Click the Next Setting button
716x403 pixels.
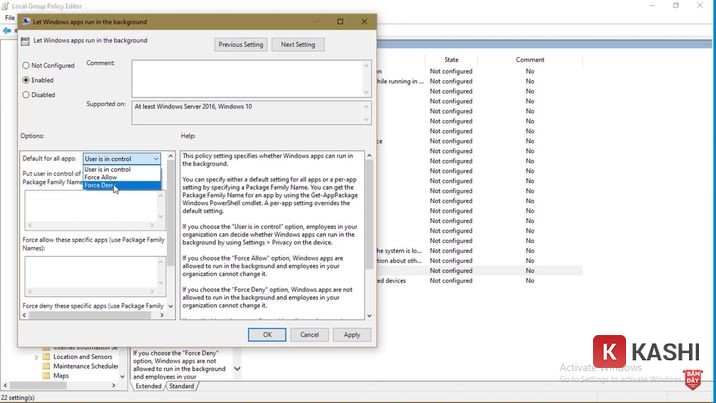coord(297,45)
